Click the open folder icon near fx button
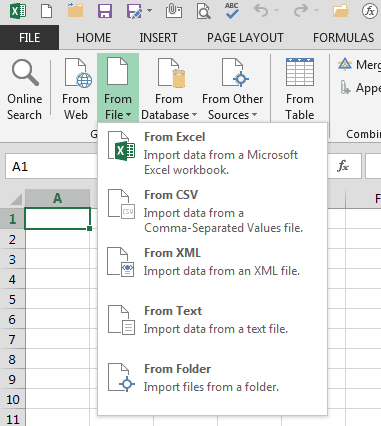Viewport: 381px width, 426px height. 340,11
